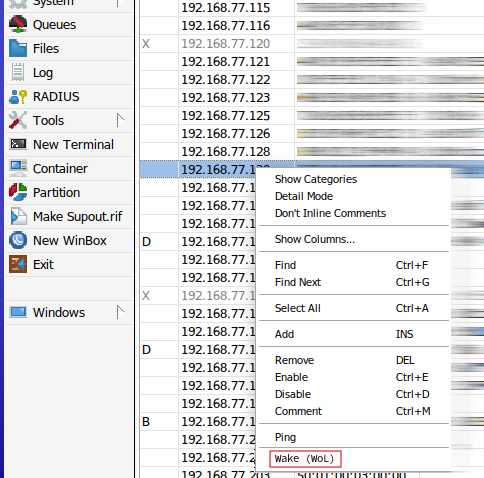Select row 192.168.77.128

(x=312, y=152)
